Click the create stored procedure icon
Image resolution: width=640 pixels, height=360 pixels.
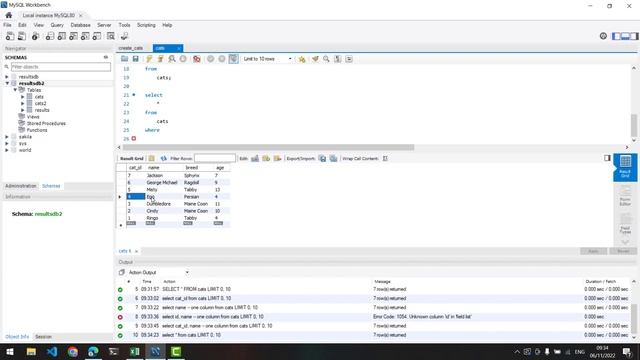[85, 36]
